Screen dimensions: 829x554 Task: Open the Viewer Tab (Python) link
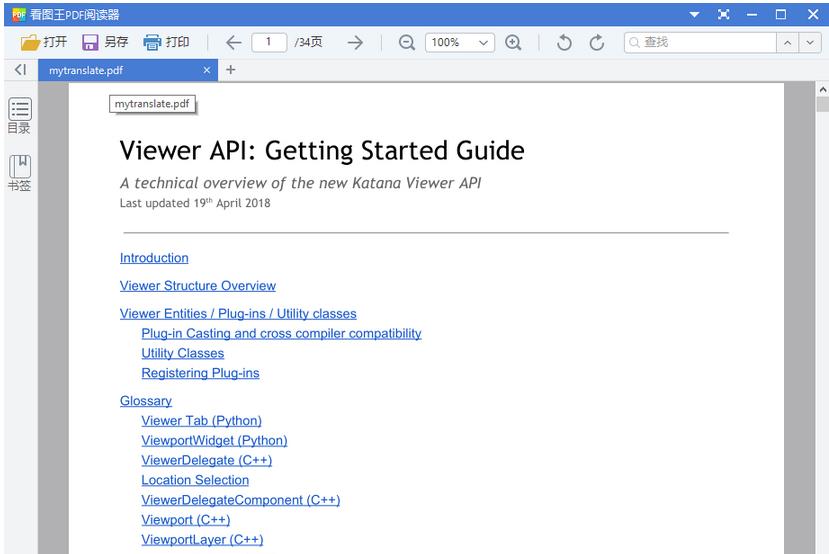(x=201, y=421)
